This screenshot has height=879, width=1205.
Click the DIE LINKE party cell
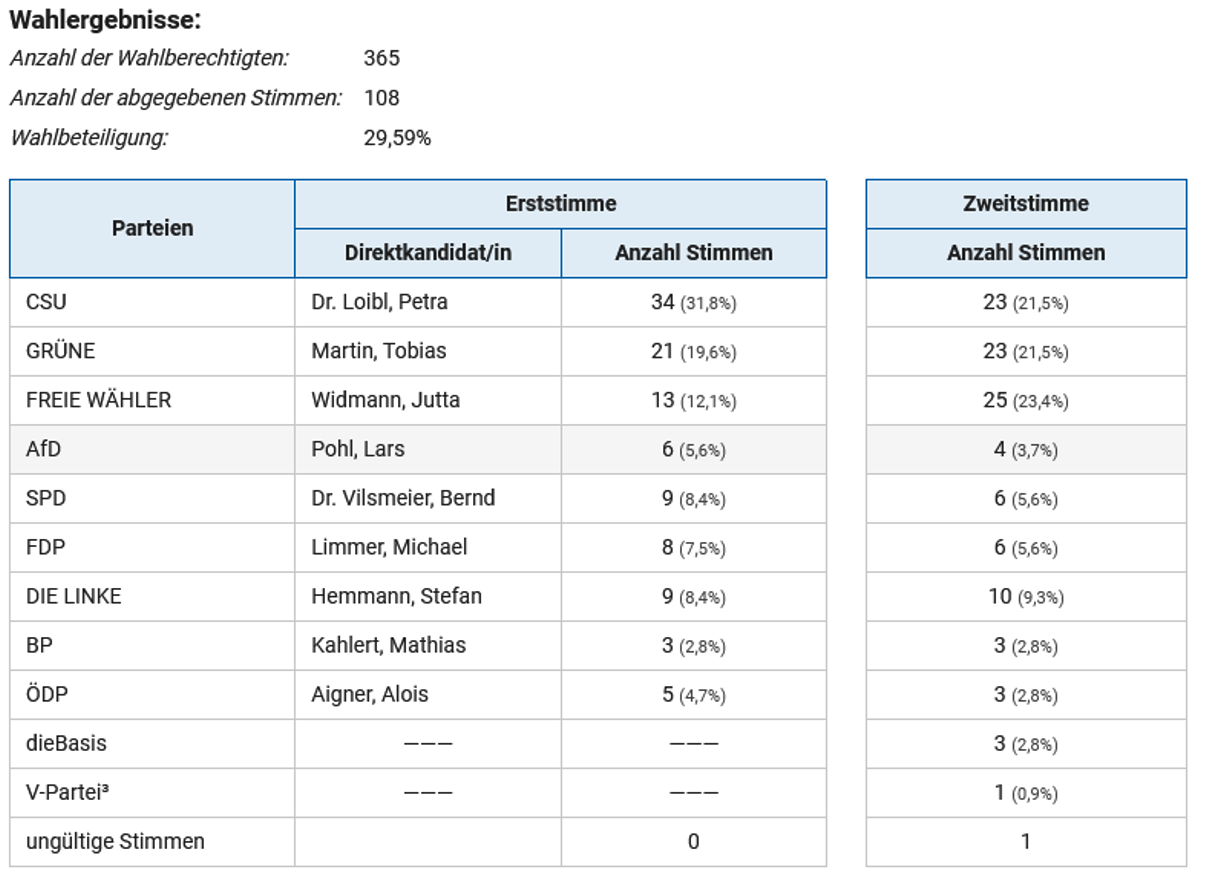point(73,596)
